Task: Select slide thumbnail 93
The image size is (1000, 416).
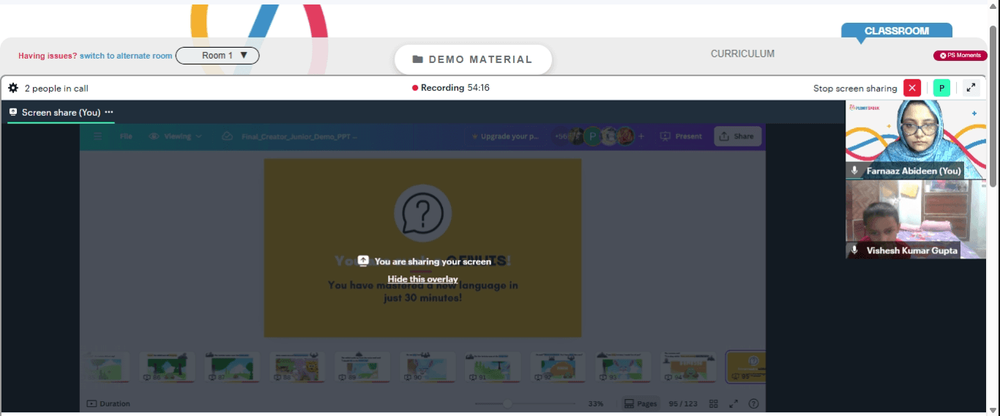Action: click(x=623, y=368)
